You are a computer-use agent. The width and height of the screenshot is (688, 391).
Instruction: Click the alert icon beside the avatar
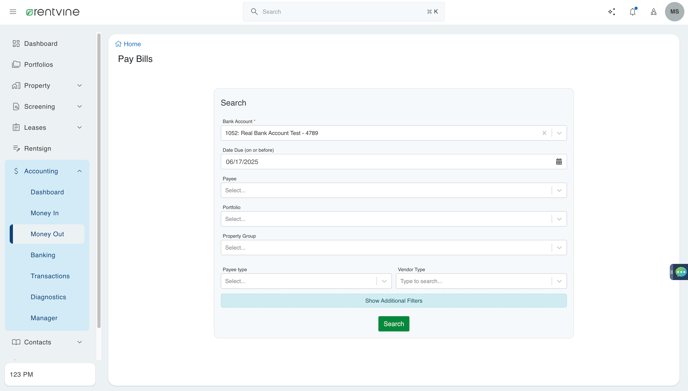click(653, 12)
